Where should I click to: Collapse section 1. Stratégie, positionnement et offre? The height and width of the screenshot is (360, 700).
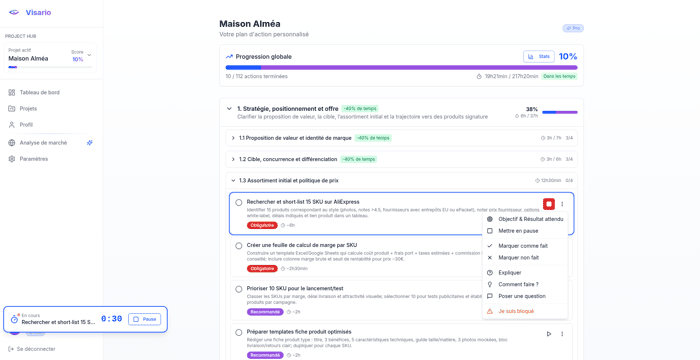(x=229, y=109)
